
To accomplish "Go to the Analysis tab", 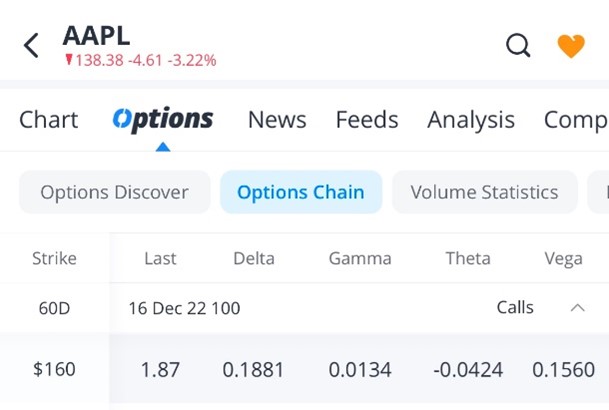I will 471,120.
